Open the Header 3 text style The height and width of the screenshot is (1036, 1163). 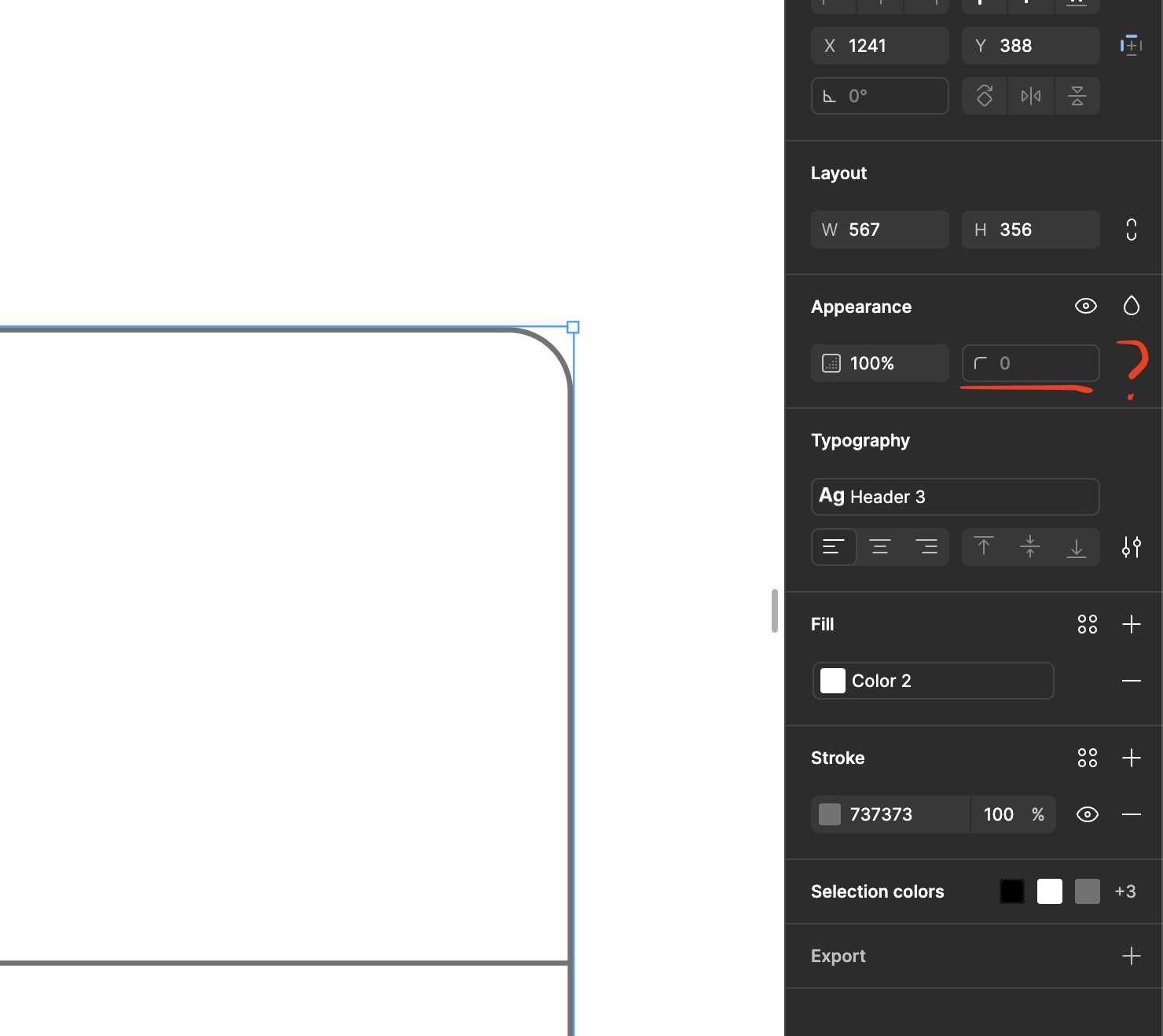click(956, 497)
